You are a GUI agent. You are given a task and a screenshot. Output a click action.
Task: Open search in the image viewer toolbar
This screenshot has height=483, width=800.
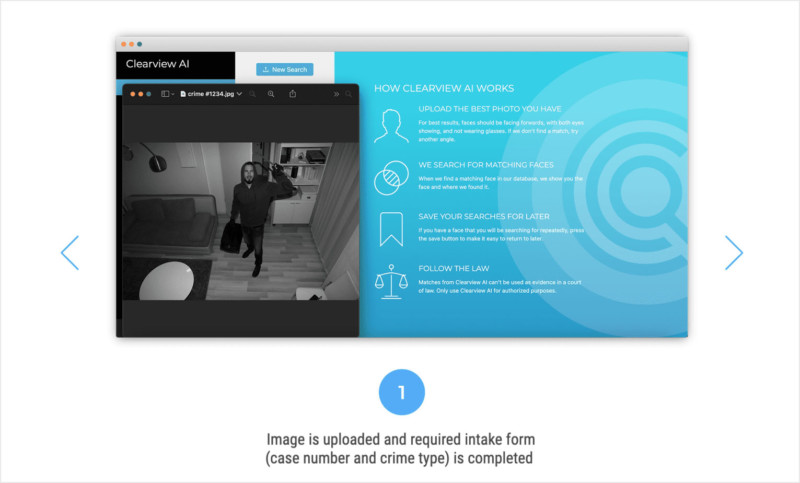[x=348, y=94]
